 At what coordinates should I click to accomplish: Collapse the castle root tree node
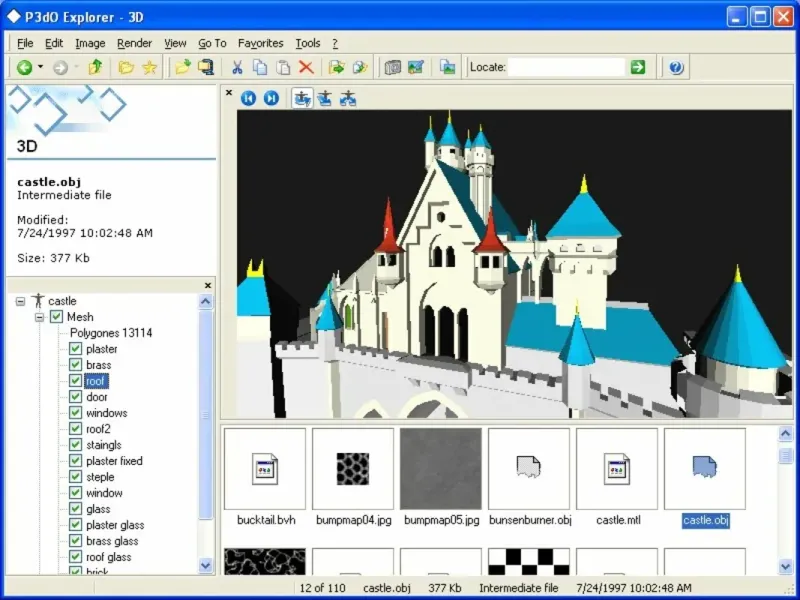tap(21, 301)
